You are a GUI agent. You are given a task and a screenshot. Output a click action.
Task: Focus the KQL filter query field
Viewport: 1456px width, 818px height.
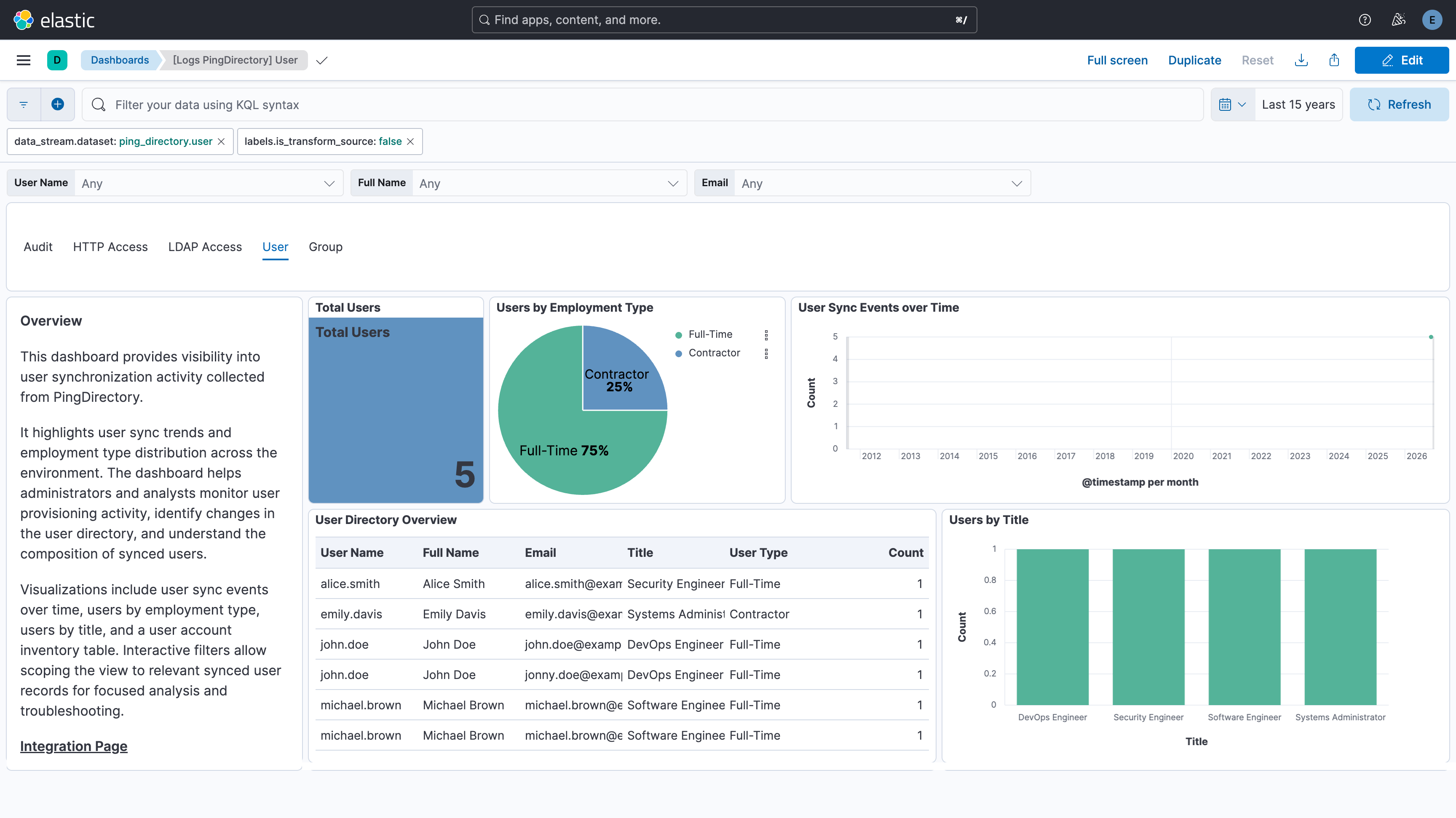pos(642,104)
